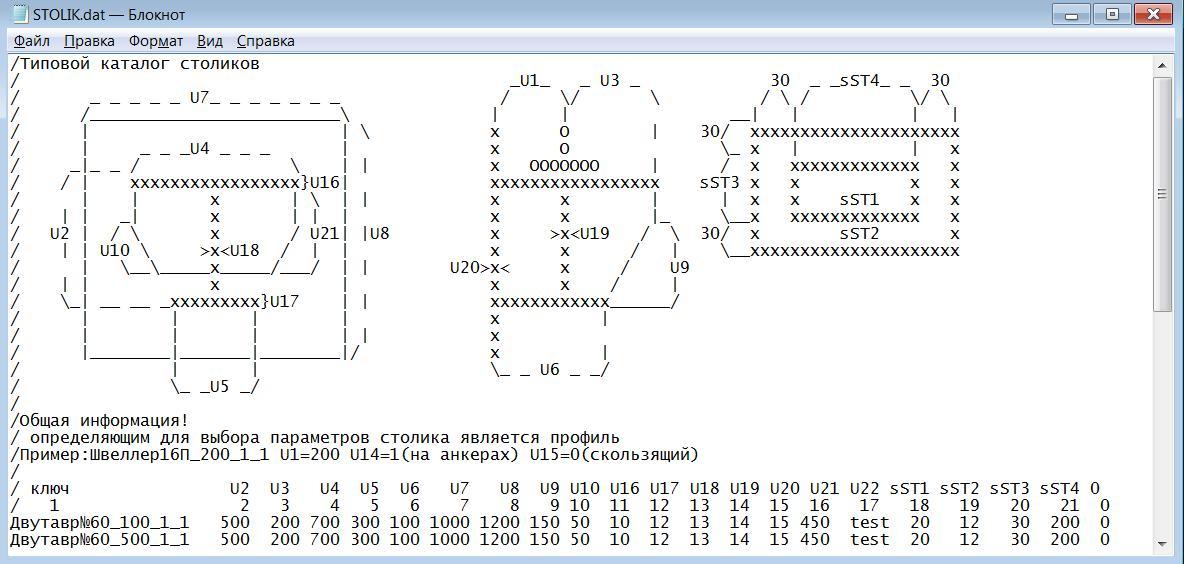Click the 'ключ' column header text
The image size is (1184, 564).
pos(50,489)
